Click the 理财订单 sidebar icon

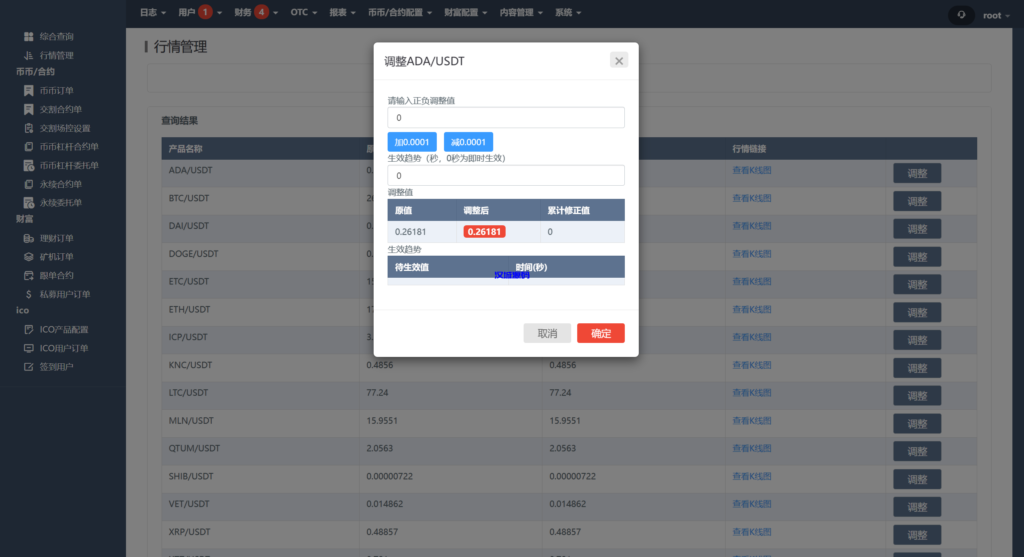(28, 238)
